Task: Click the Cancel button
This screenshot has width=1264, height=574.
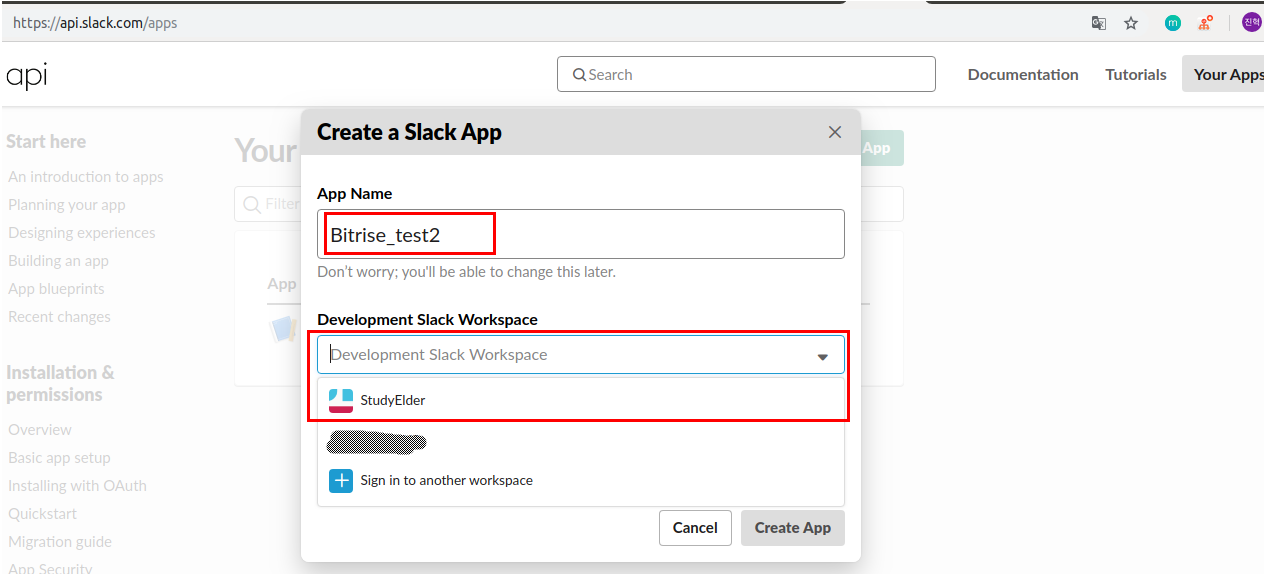Action: (x=695, y=528)
